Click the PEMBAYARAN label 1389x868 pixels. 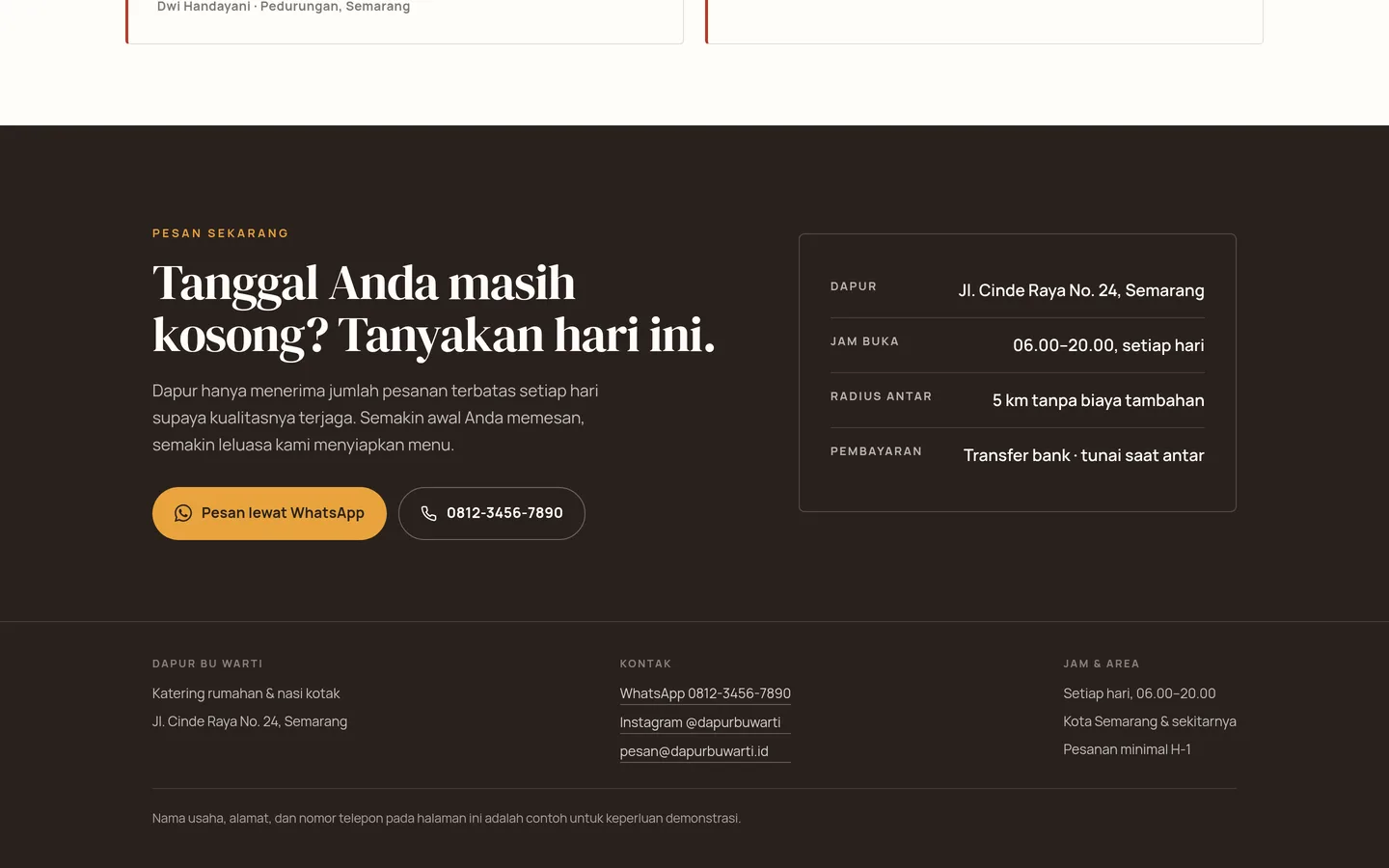(x=876, y=451)
